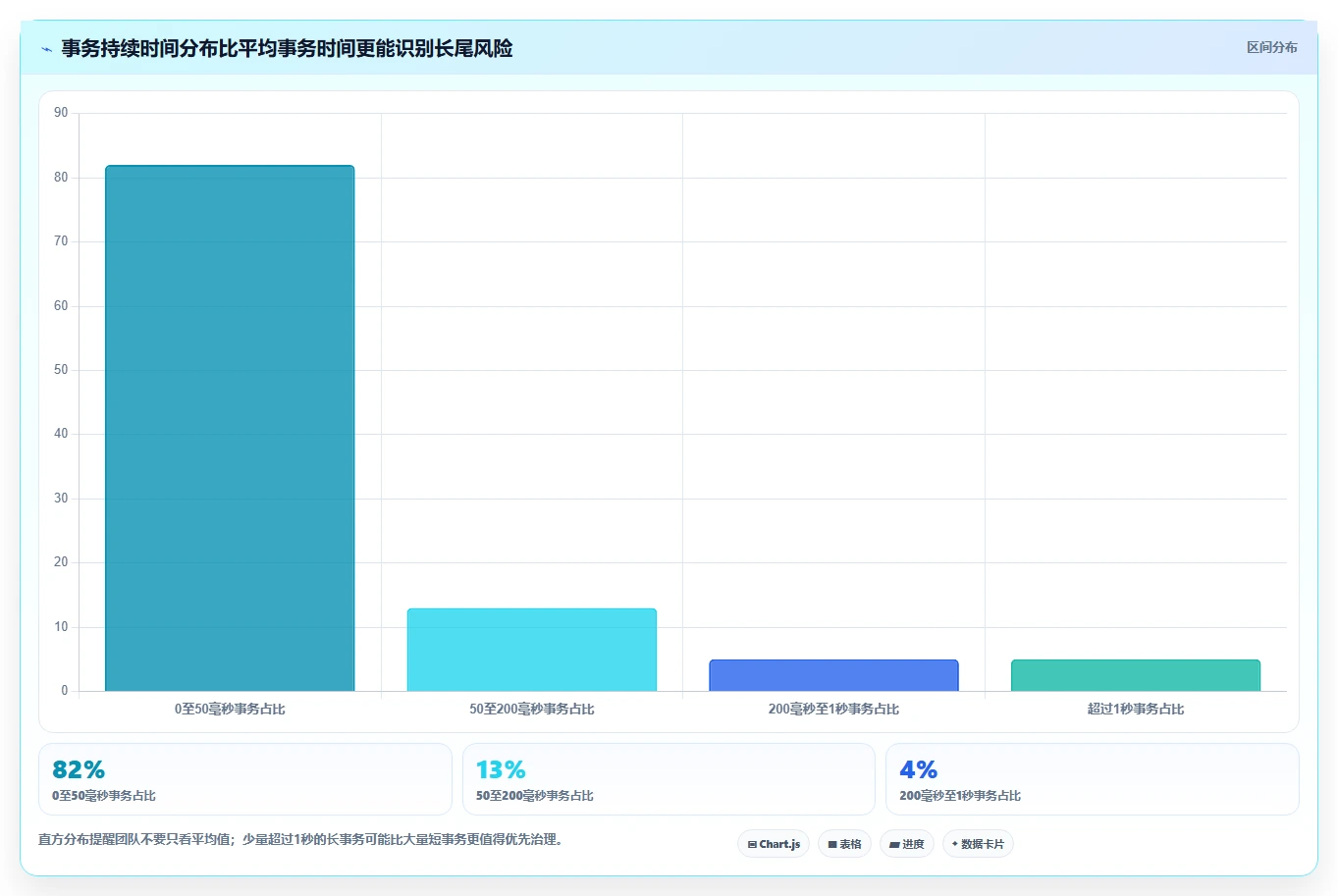Click the y-axis value 90

click(61, 113)
